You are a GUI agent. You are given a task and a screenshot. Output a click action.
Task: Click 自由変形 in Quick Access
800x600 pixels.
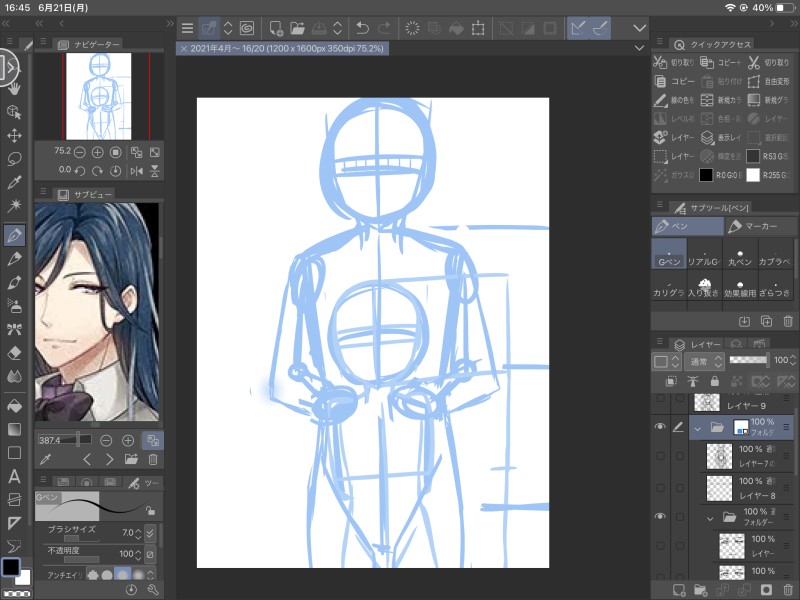(x=769, y=81)
